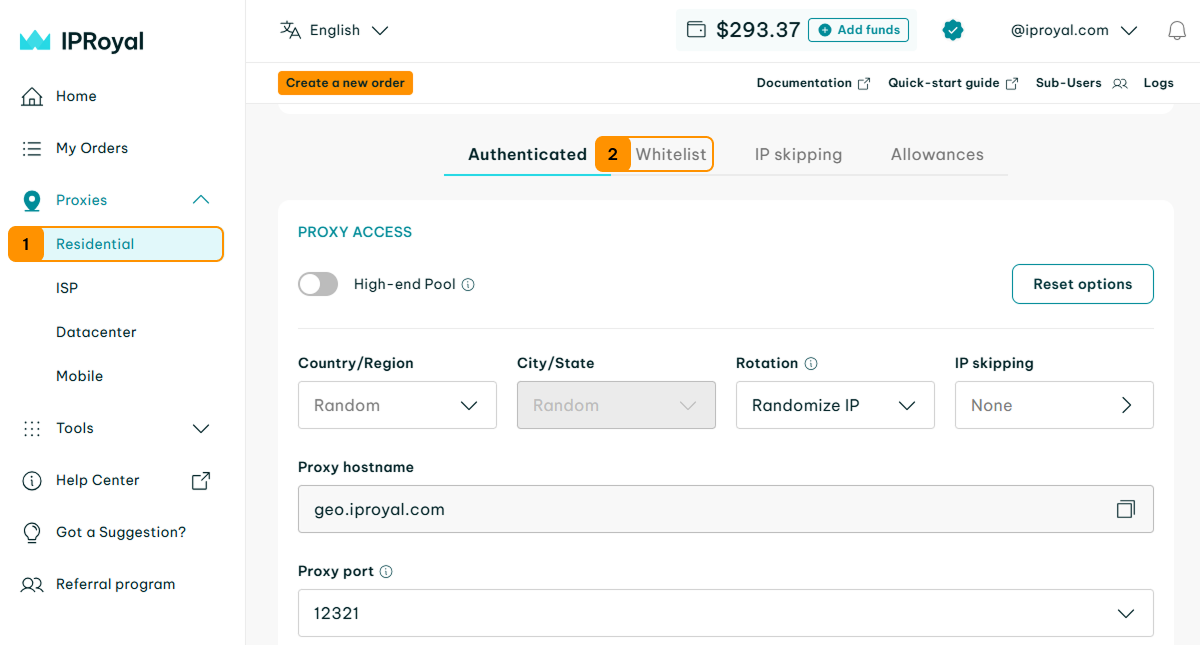Open the Rotation Randomize IP dropdown
1200x645 pixels.
835,405
